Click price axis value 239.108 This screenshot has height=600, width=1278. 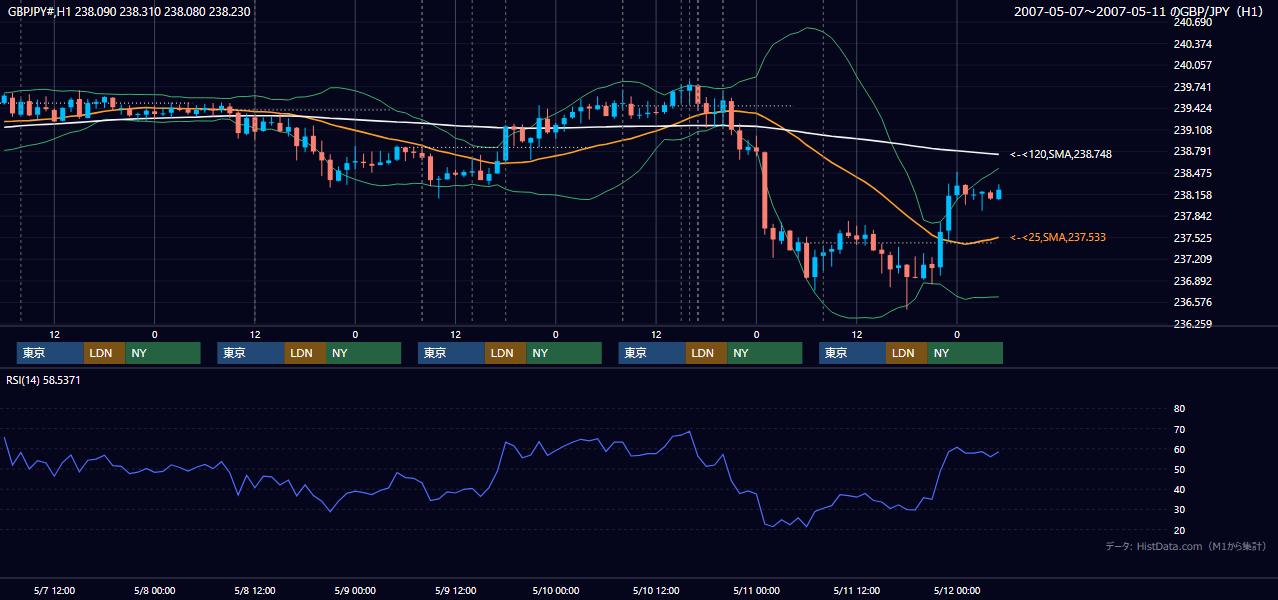click(x=1193, y=130)
